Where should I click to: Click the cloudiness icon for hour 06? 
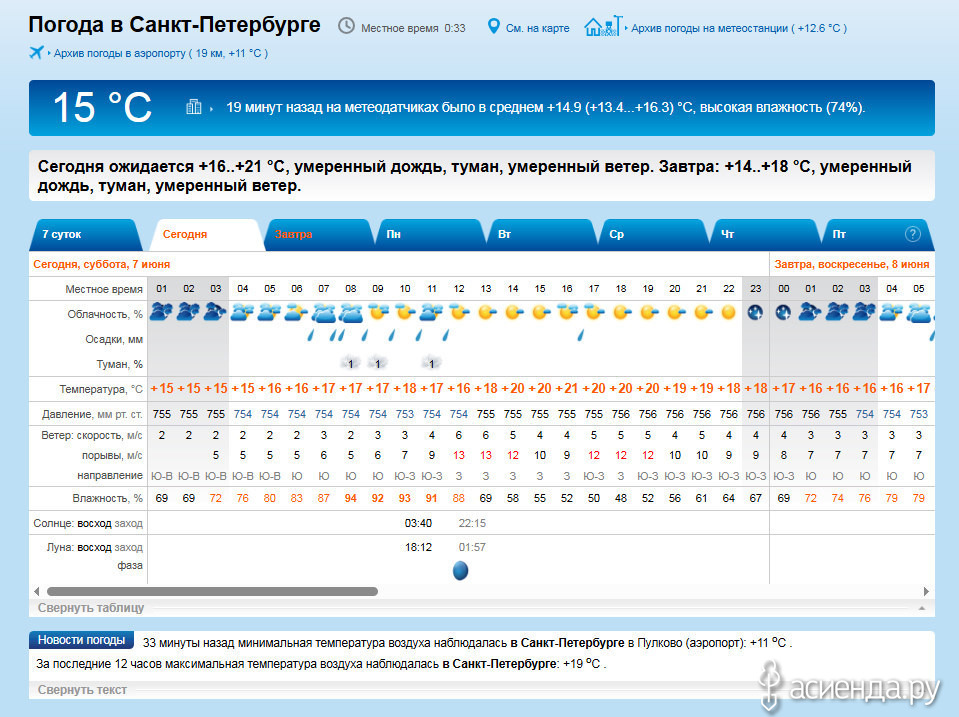297,313
